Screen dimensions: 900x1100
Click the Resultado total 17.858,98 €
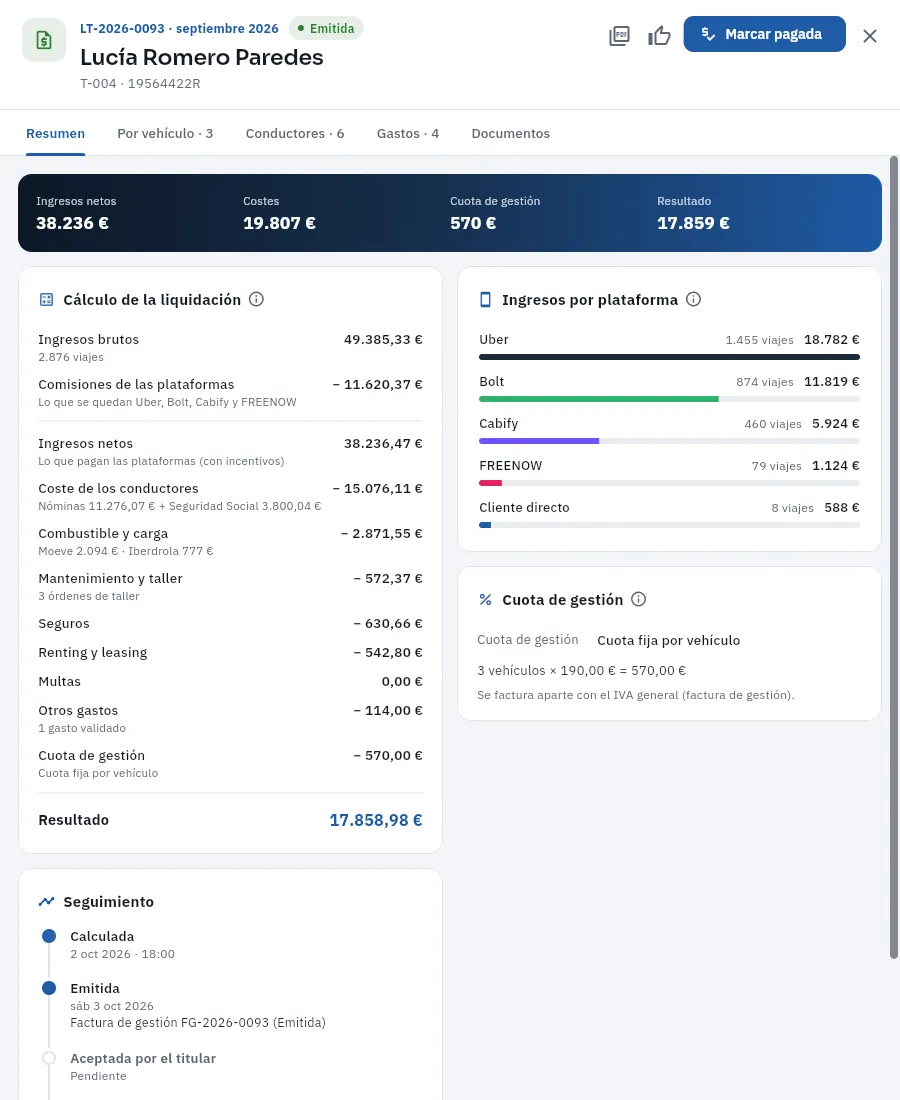click(x=376, y=820)
